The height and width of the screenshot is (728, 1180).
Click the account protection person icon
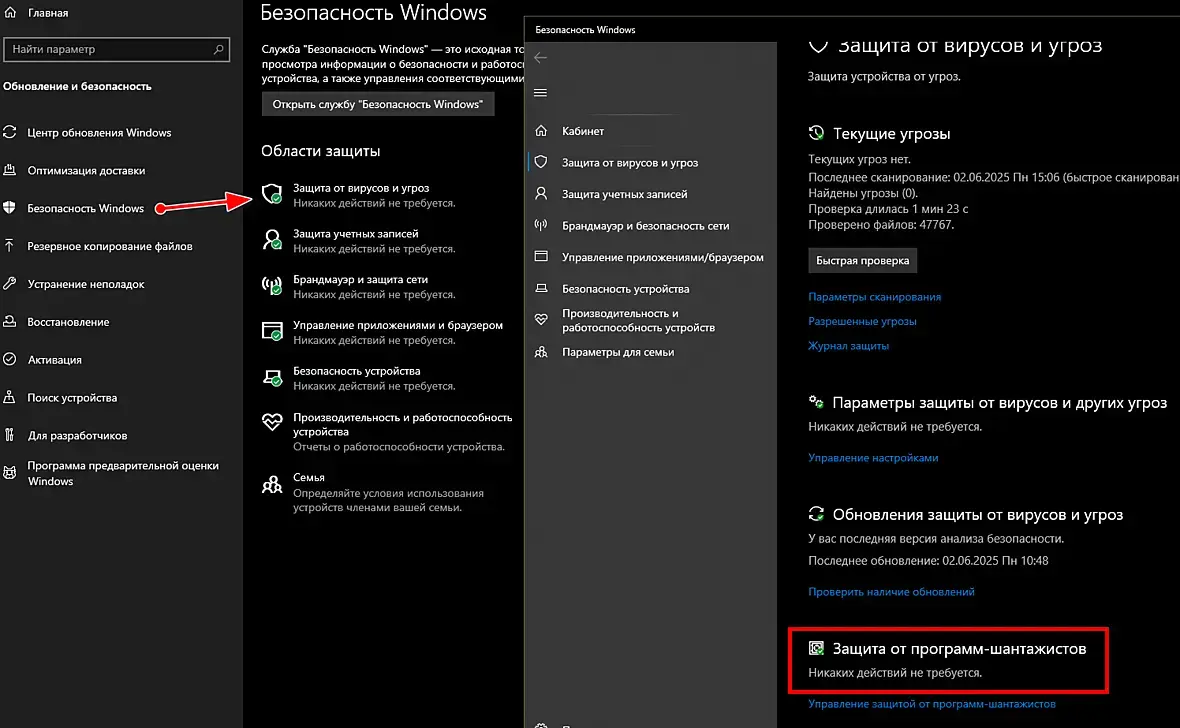click(x=272, y=240)
